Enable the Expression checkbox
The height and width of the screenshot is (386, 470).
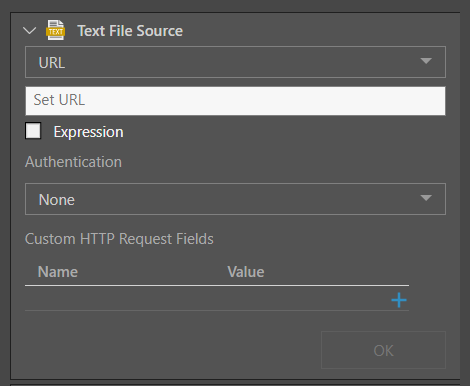[33, 131]
